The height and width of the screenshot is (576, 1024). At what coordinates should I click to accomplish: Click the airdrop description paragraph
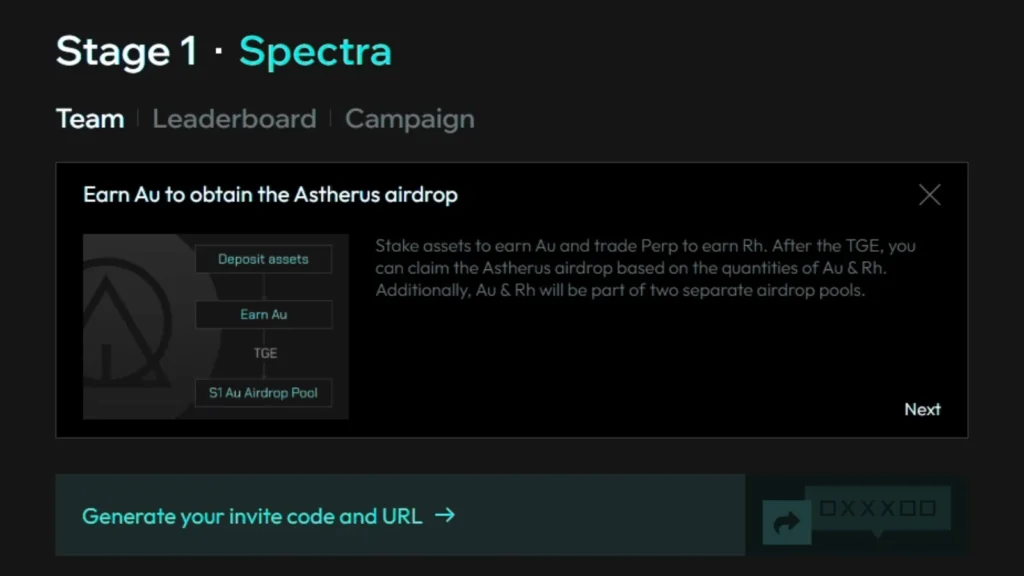[x=646, y=268]
